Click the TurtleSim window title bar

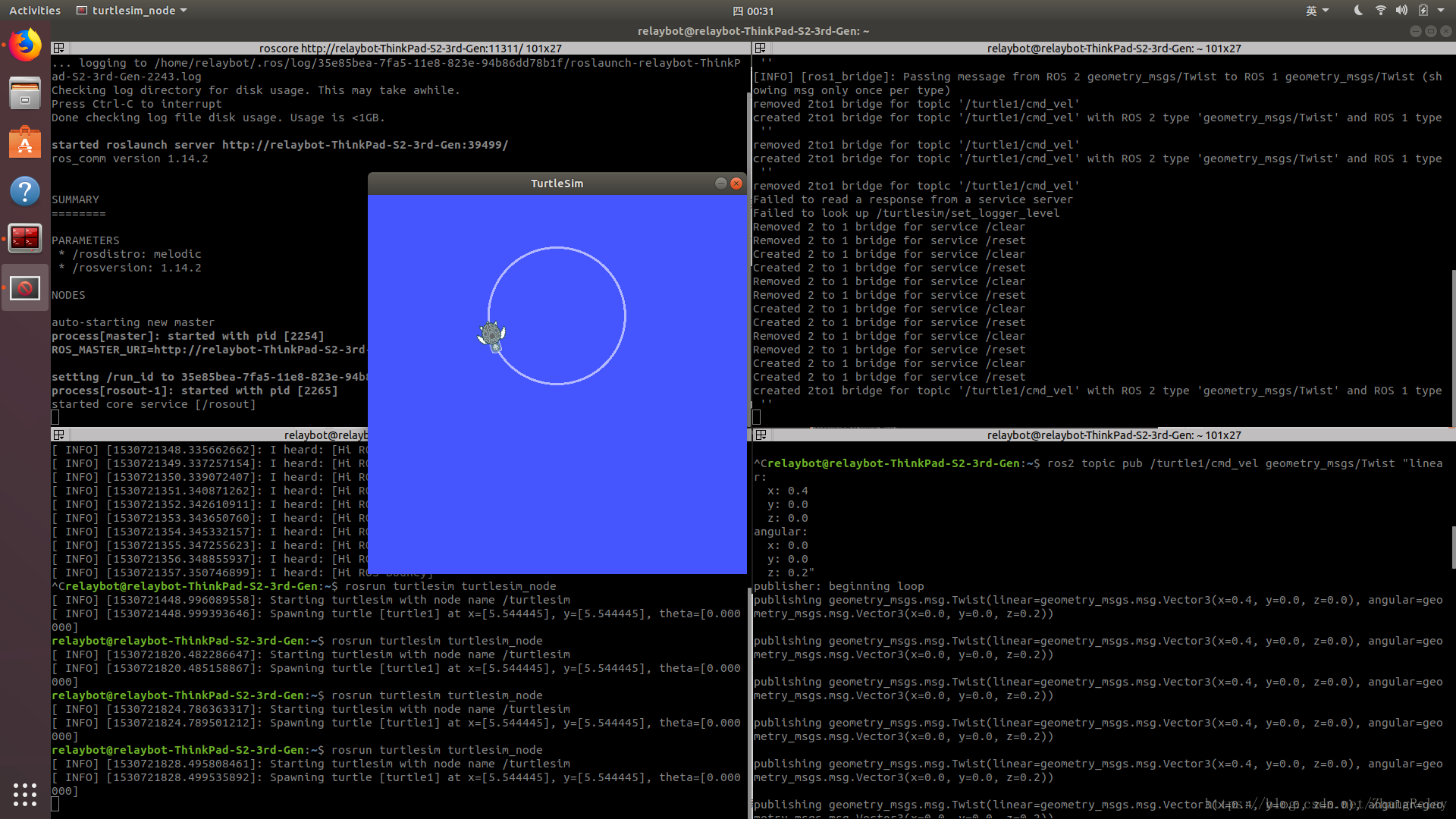coord(557,184)
